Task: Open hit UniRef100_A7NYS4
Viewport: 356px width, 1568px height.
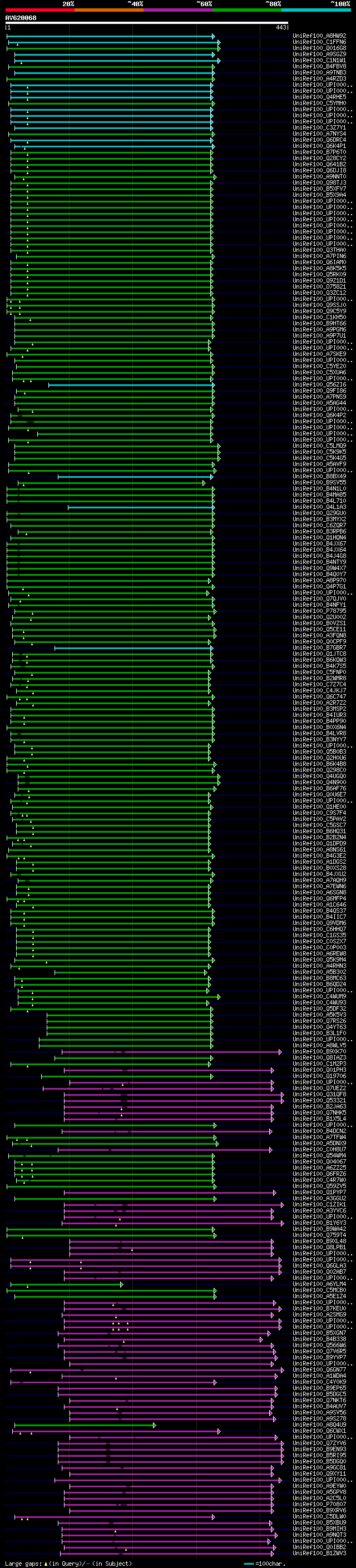Action: click(x=319, y=134)
